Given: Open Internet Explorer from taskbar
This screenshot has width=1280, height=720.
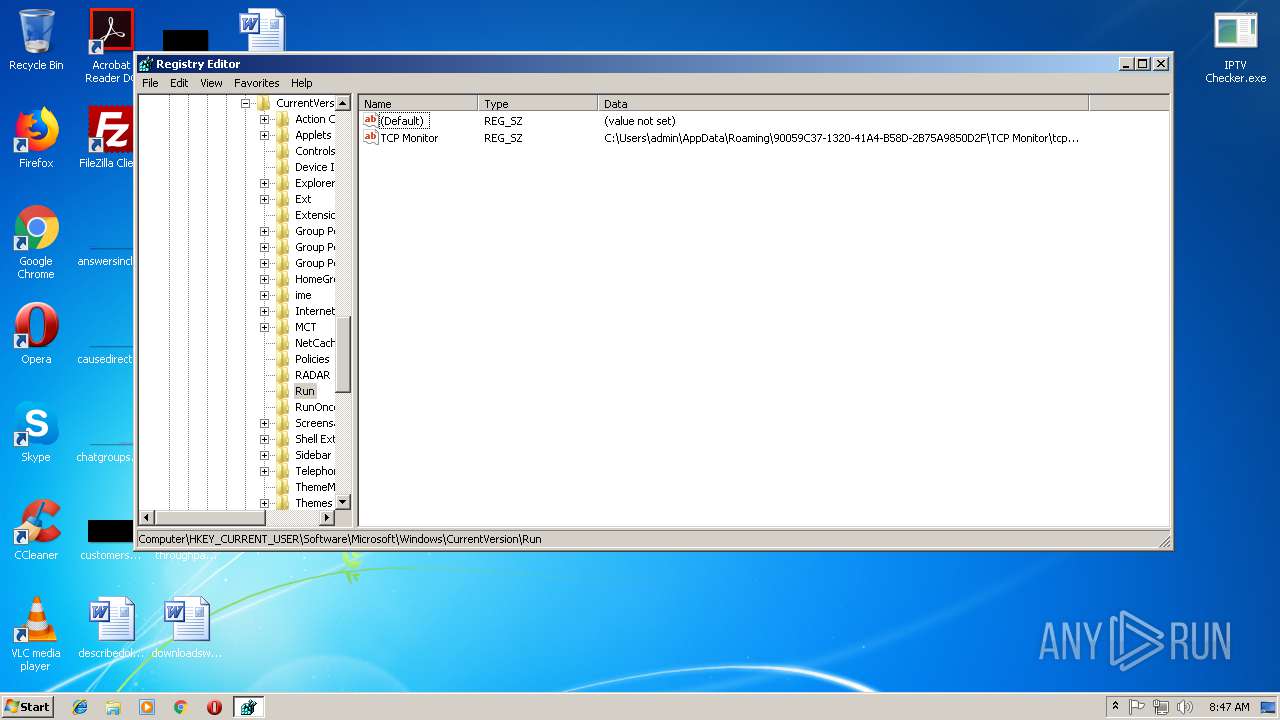Looking at the screenshot, I should pyautogui.click(x=80, y=707).
